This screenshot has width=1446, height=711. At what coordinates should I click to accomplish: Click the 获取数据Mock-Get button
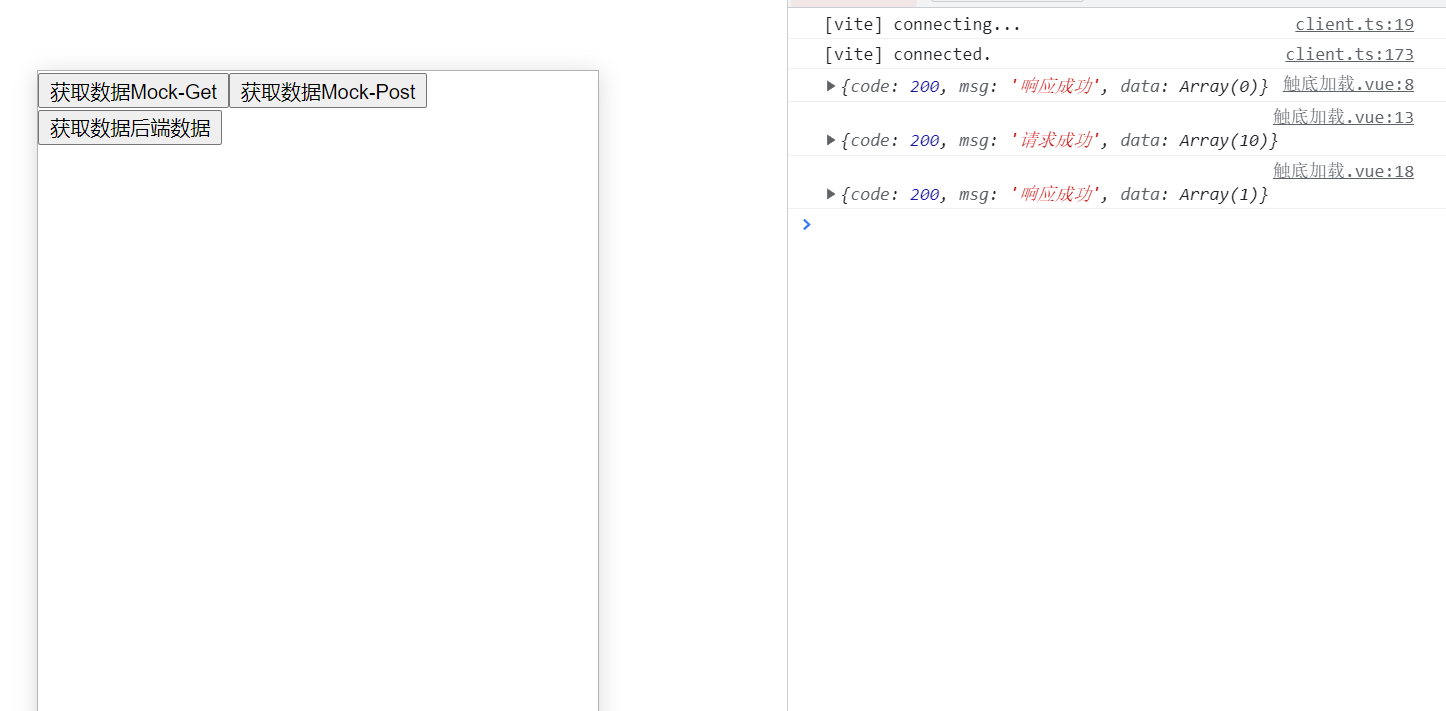(x=133, y=91)
